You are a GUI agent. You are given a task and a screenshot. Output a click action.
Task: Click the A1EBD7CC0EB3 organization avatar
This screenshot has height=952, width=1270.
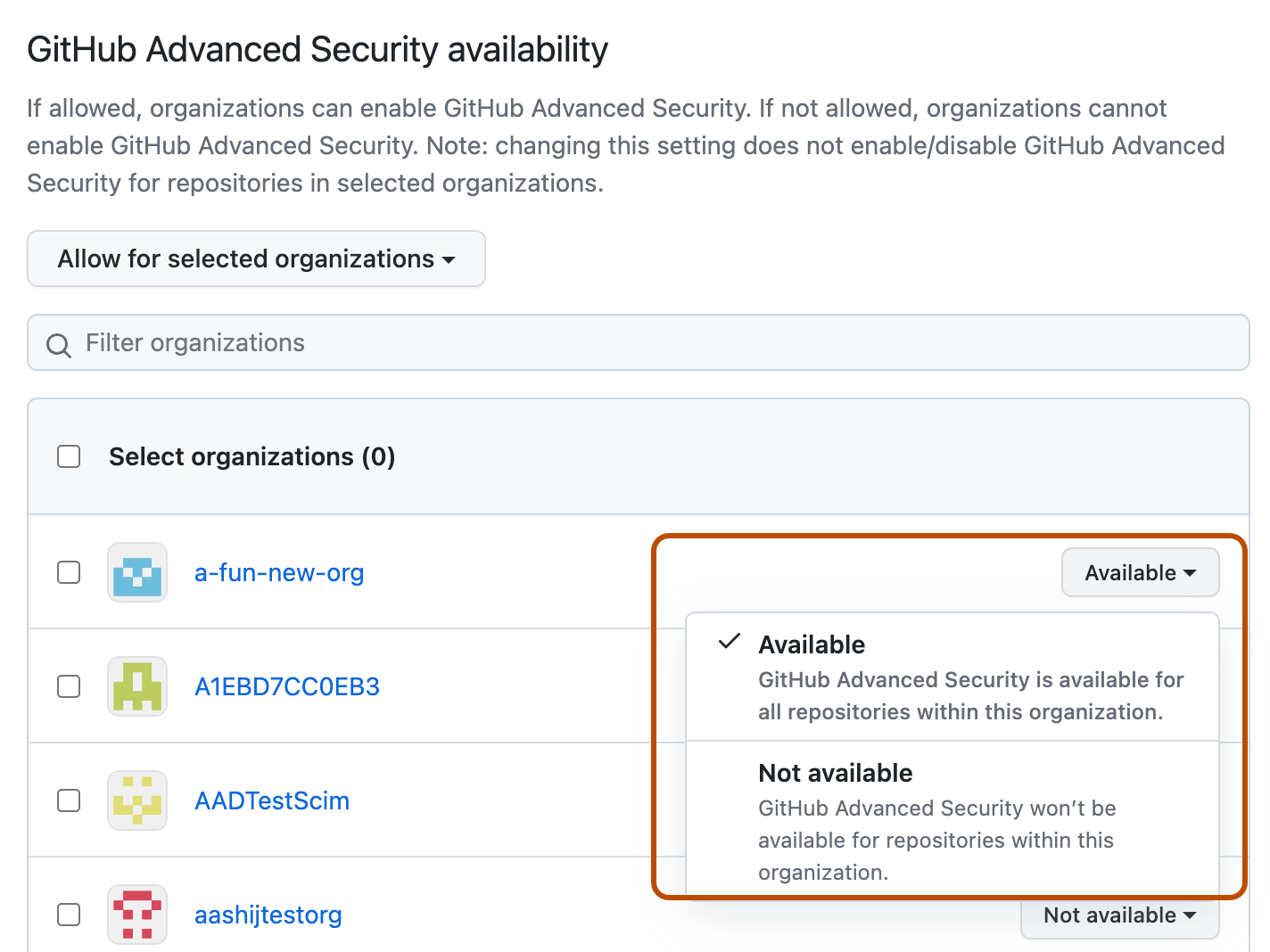[137, 686]
